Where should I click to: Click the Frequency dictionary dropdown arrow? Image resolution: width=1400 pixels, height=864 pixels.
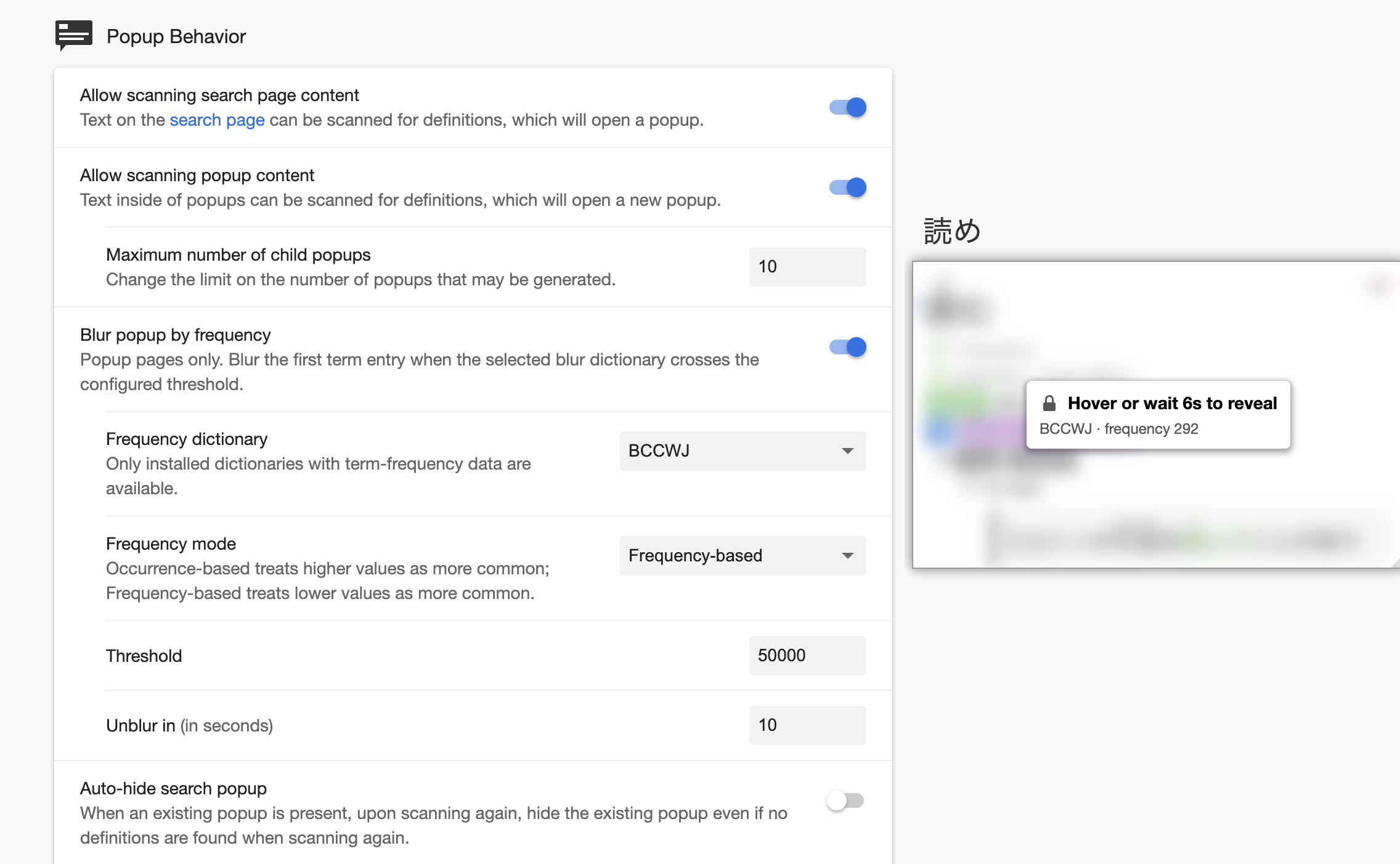[847, 451]
